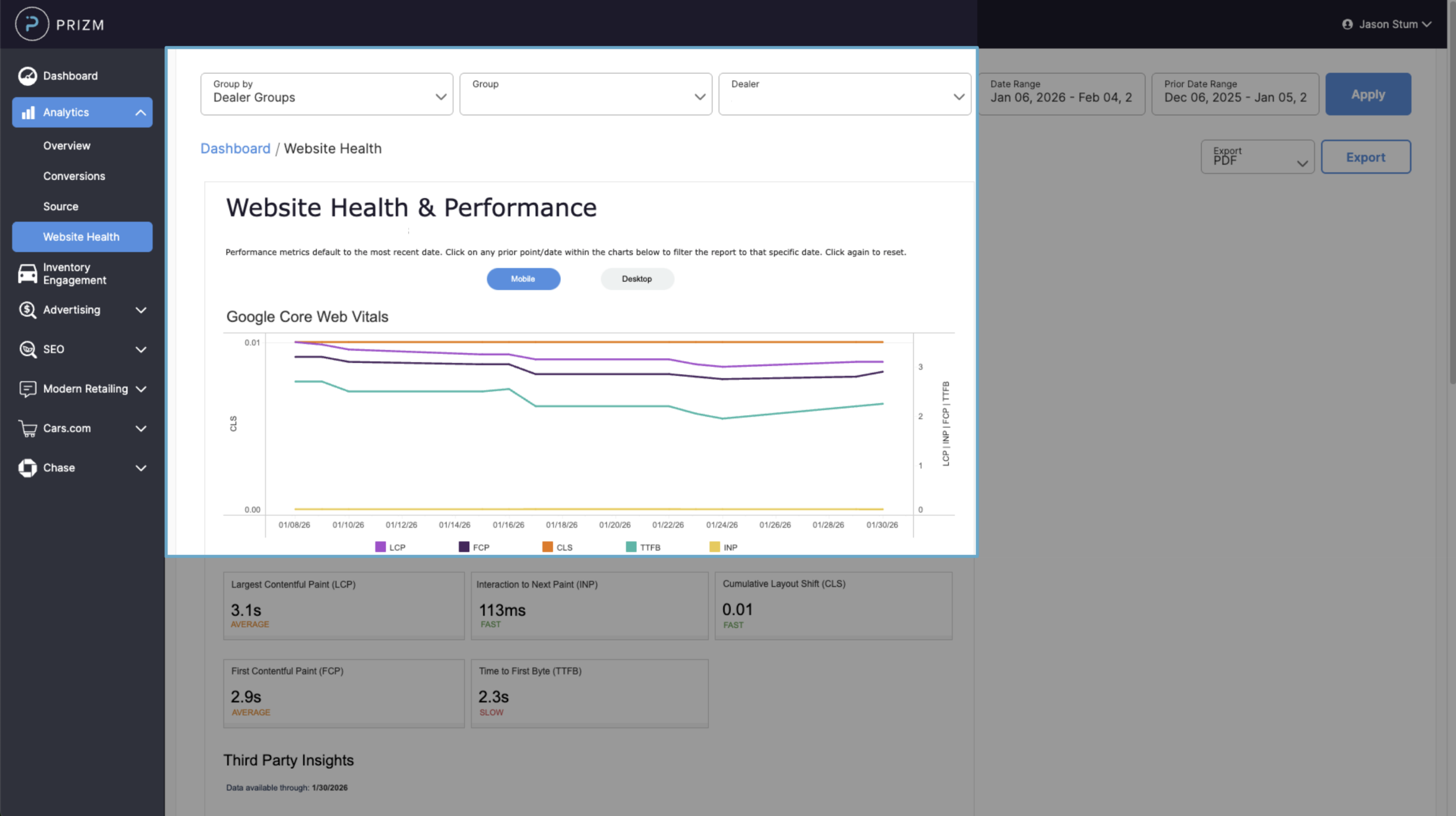Collapse the Analytics menu chevron
The image size is (1456, 816).
click(140, 113)
